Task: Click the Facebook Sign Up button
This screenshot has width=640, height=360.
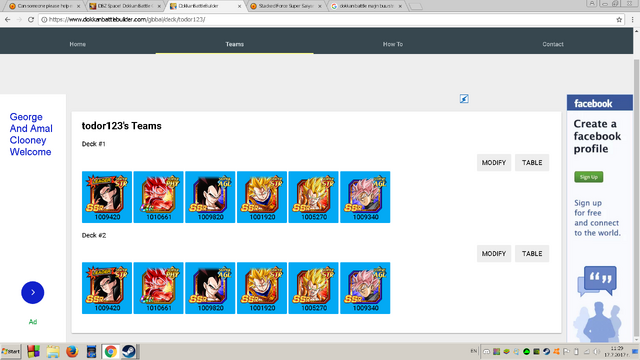Action: [x=589, y=177]
